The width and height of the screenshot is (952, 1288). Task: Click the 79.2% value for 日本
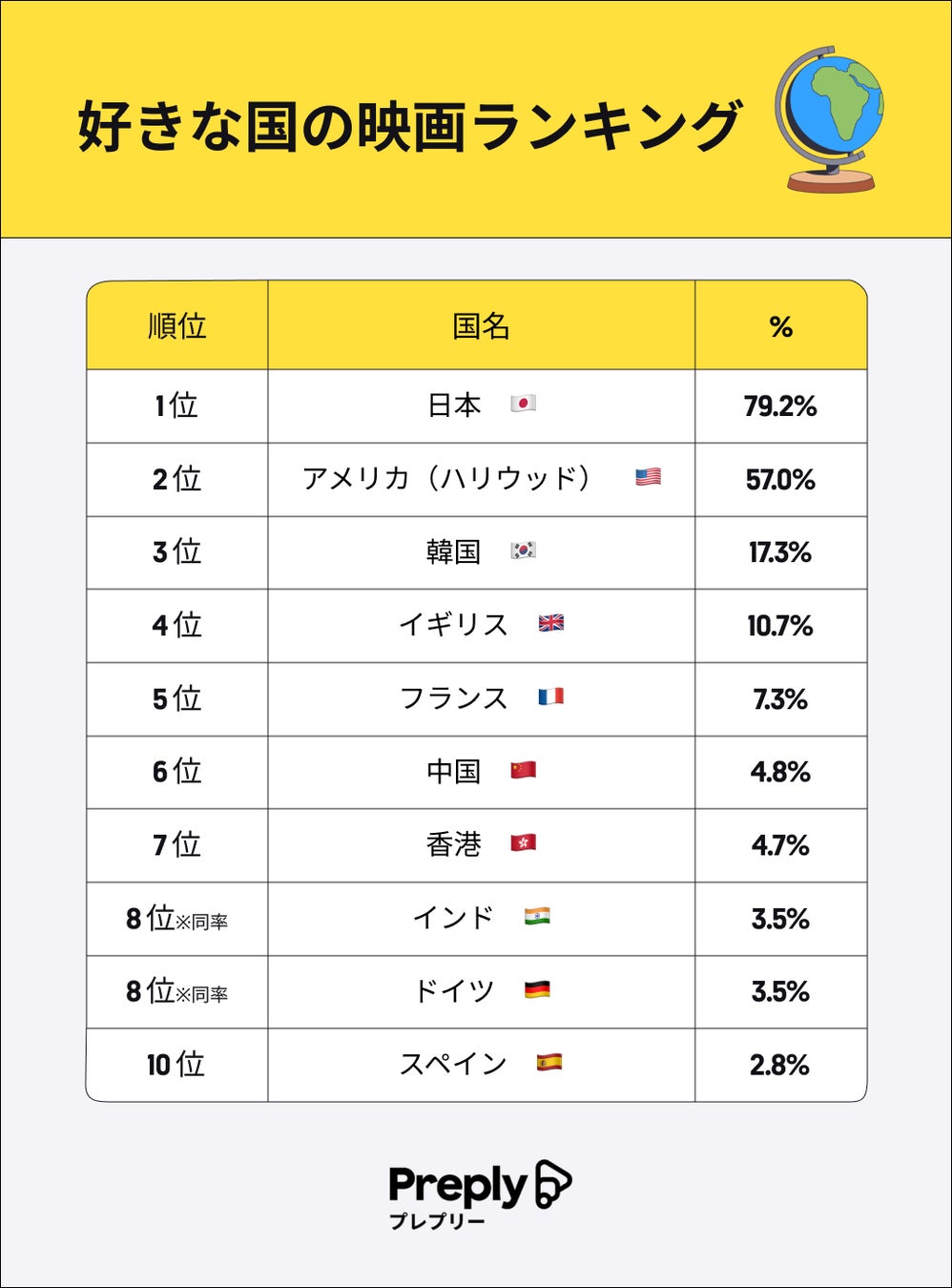tap(780, 406)
